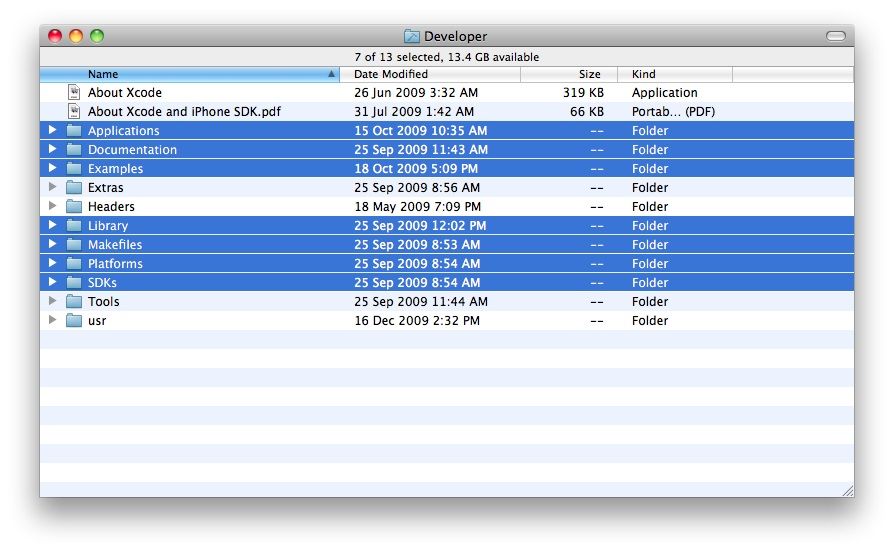894x552 pixels.
Task: Click the Portab... (PDF) kind cell
Action: click(673, 112)
